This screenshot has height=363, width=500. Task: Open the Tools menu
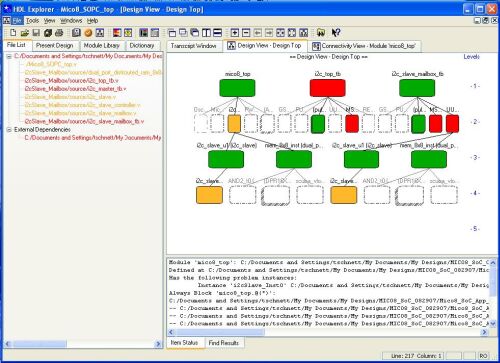pos(32,21)
